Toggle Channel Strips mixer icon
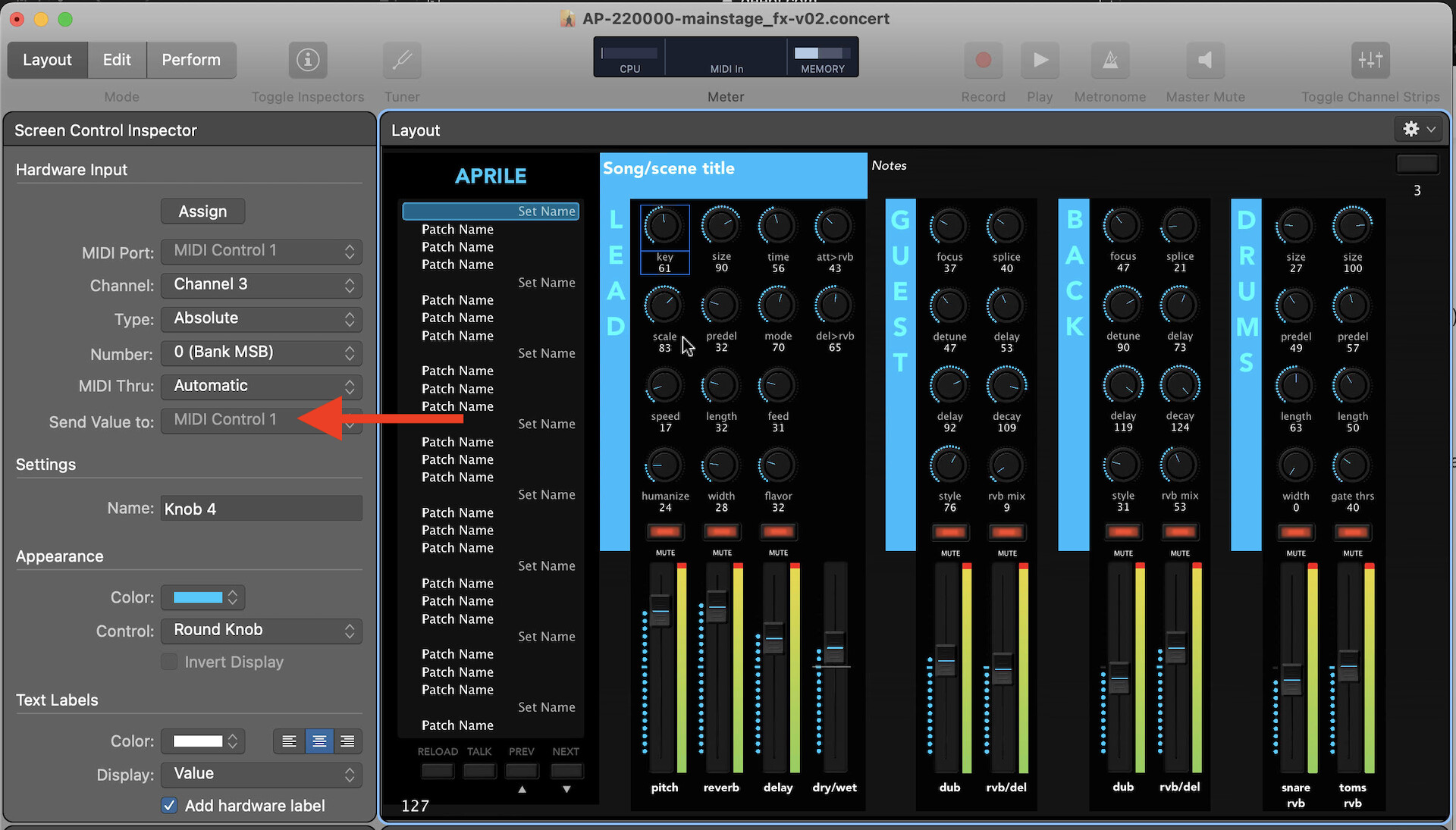 (x=1370, y=60)
